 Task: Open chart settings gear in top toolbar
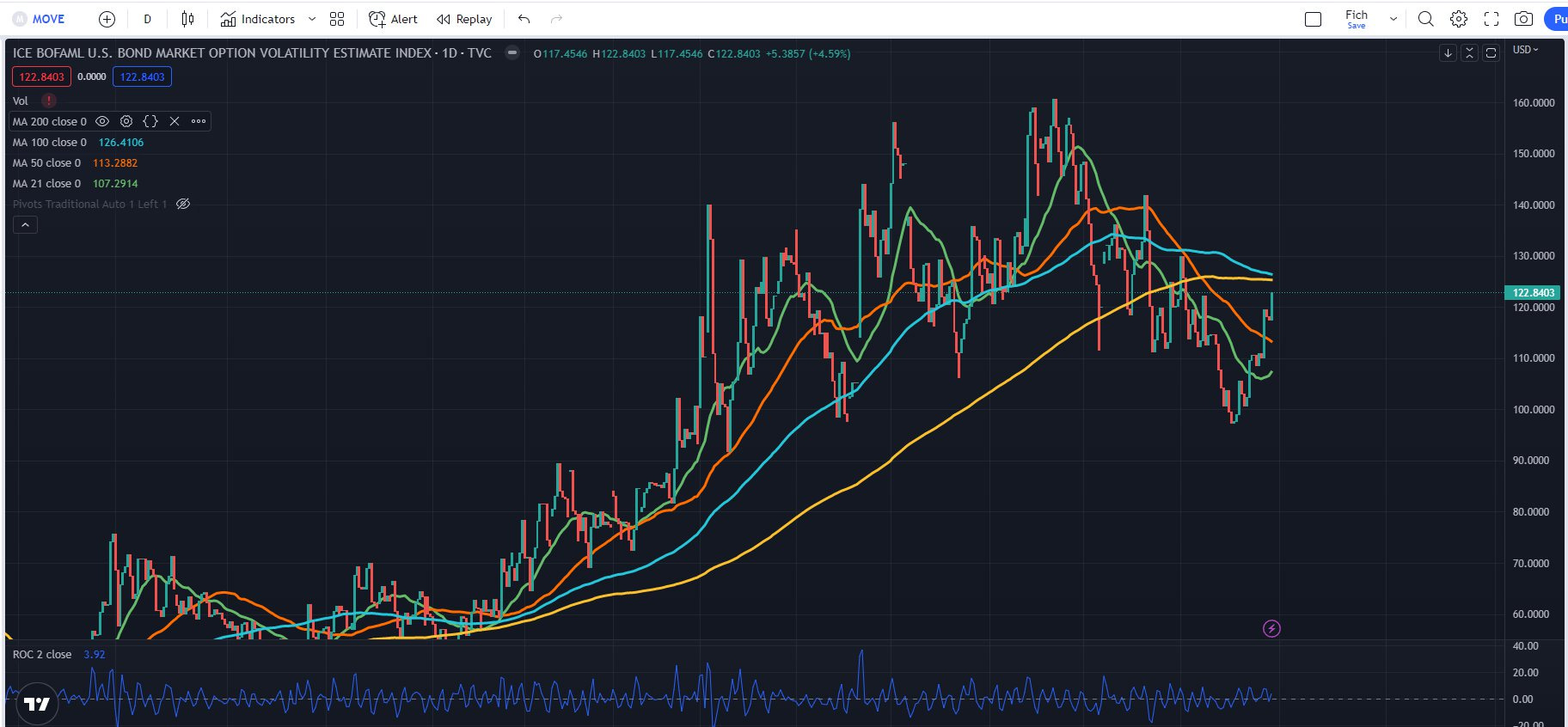(1459, 19)
